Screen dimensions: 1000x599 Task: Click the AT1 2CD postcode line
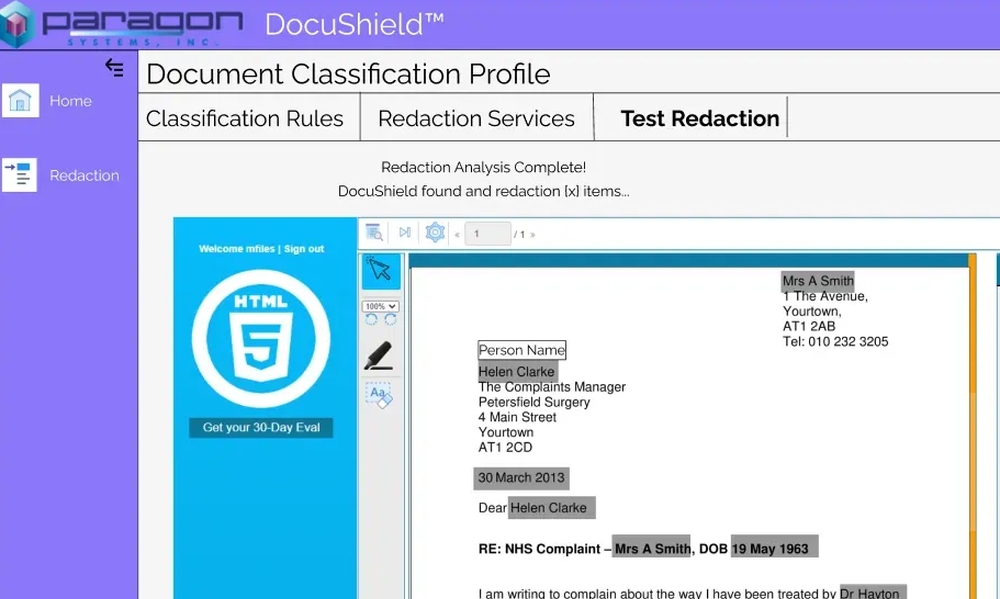tap(505, 447)
